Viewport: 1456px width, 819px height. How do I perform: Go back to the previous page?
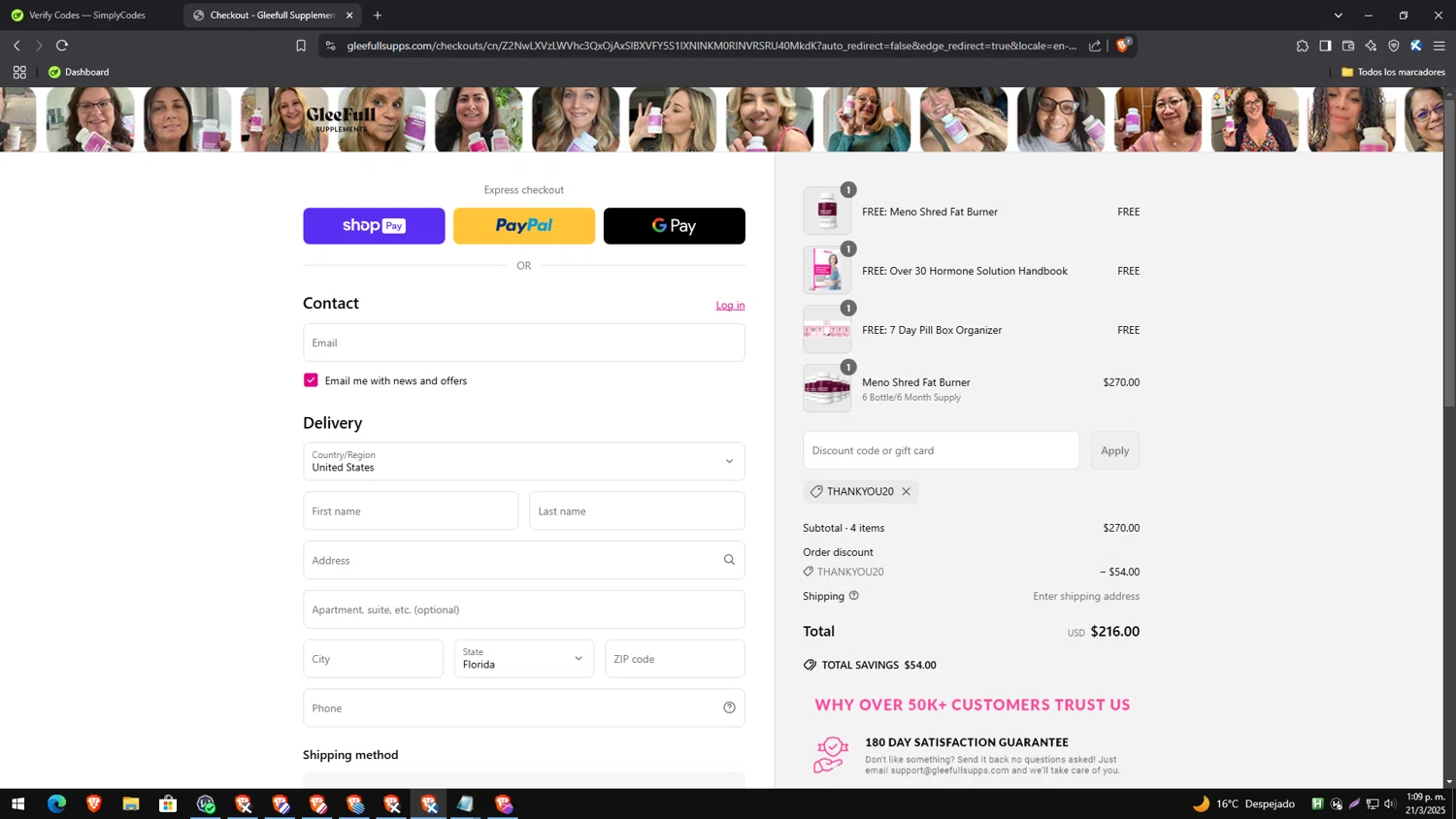[x=17, y=46]
